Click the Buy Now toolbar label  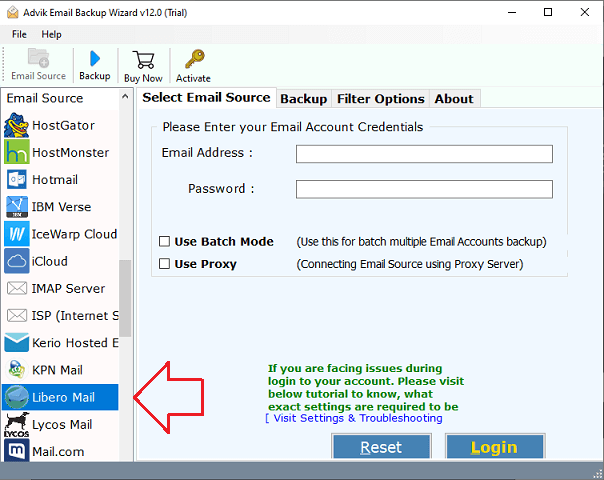point(143,78)
